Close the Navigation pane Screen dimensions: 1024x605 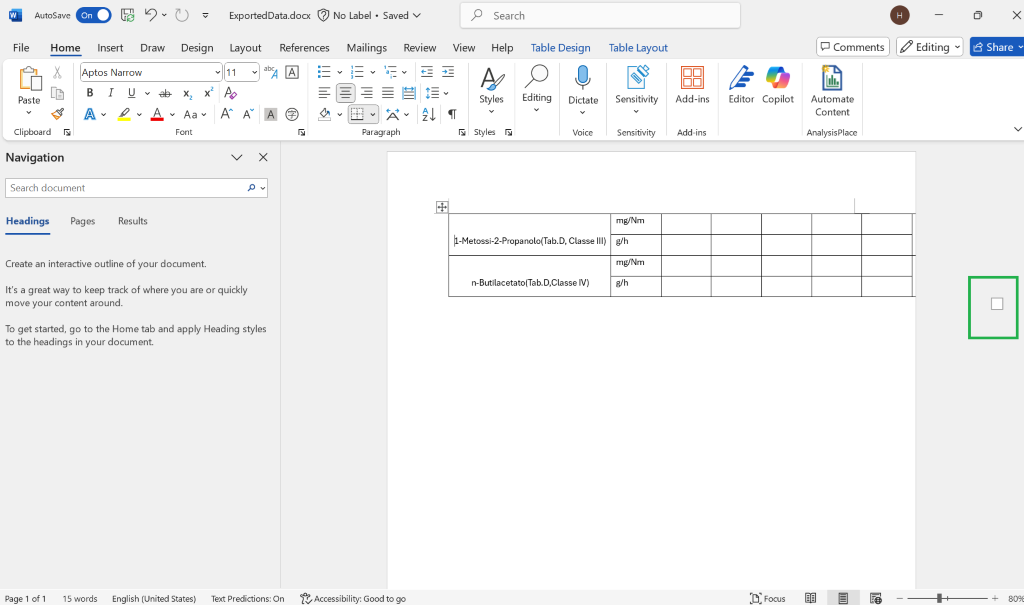point(263,157)
